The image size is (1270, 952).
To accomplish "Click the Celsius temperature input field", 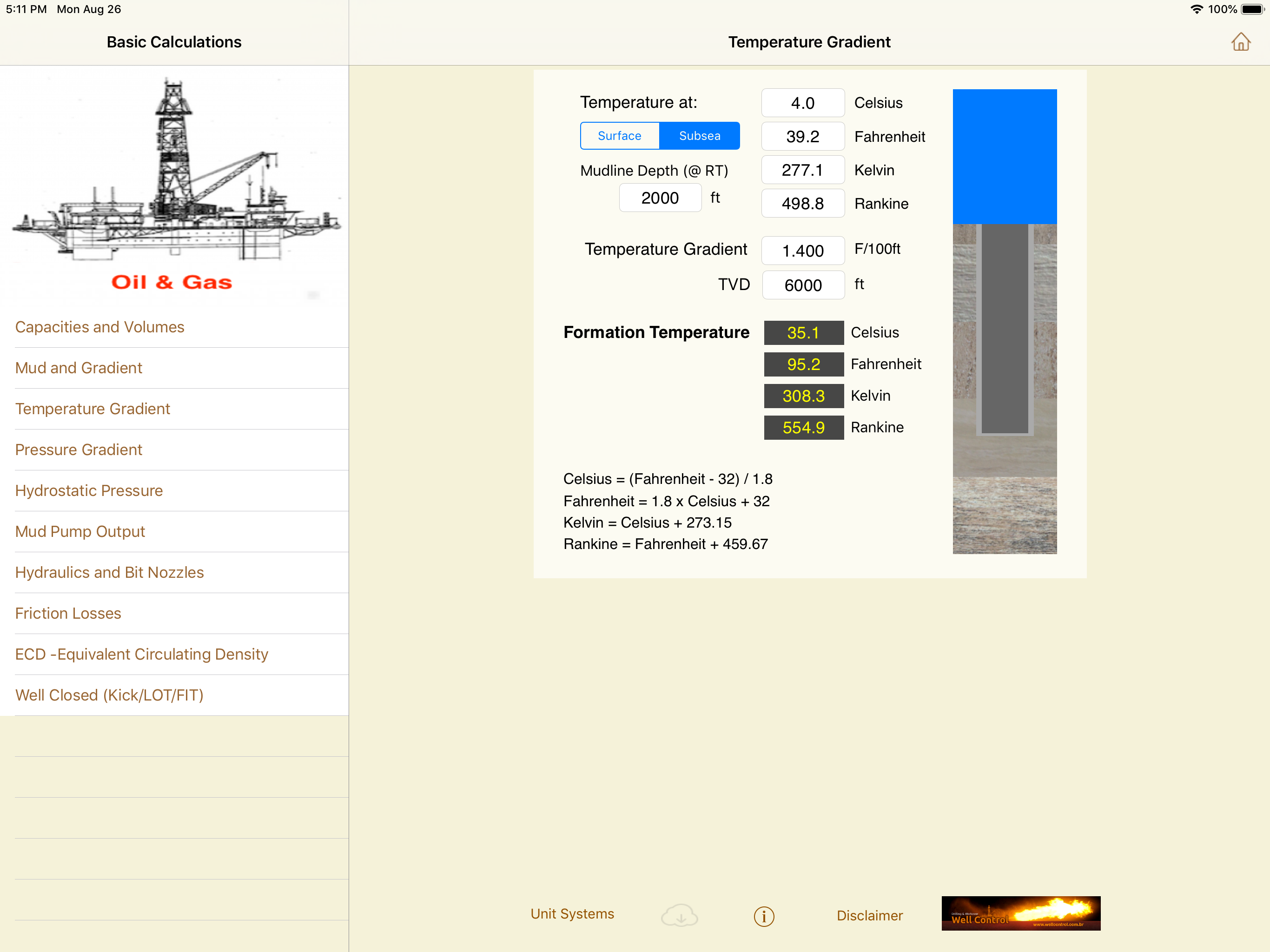I will click(802, 103).
